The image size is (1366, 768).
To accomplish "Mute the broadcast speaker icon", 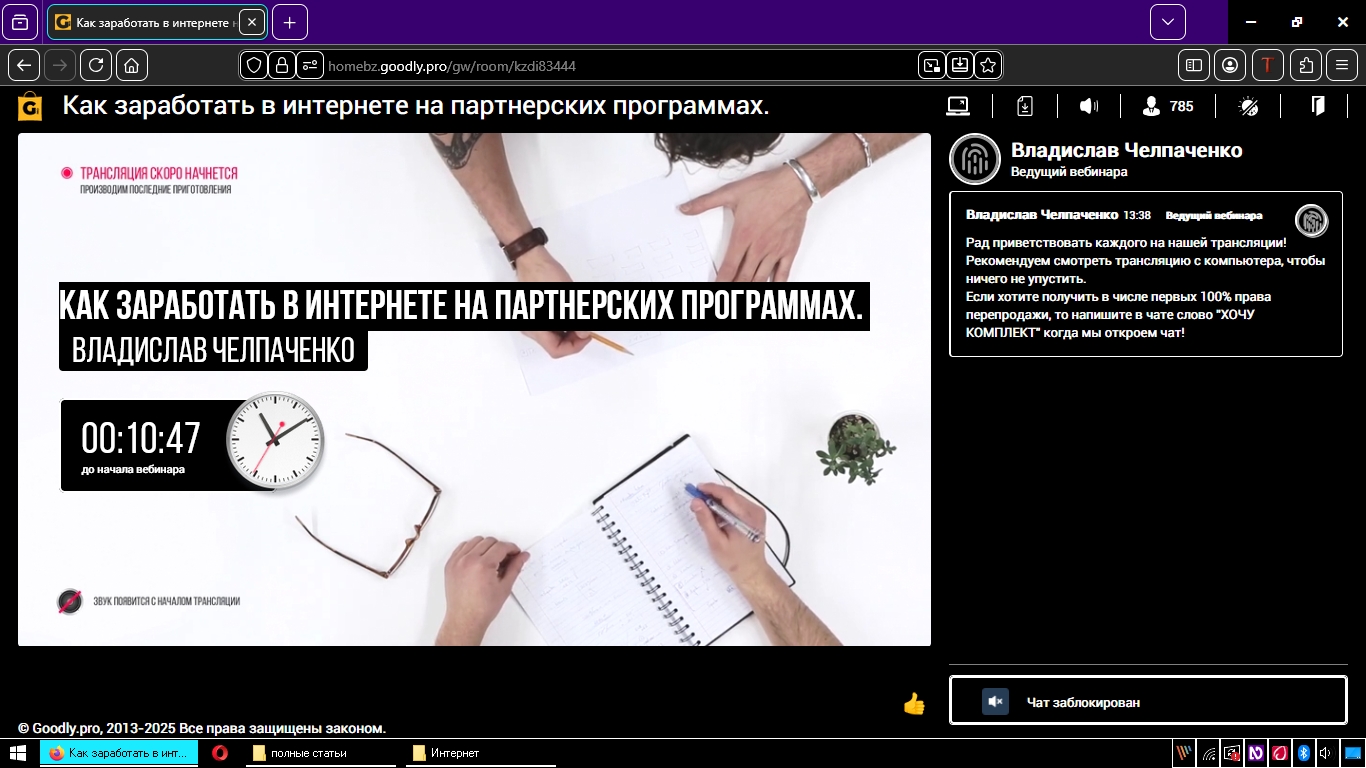I will tap(1089, 105).
